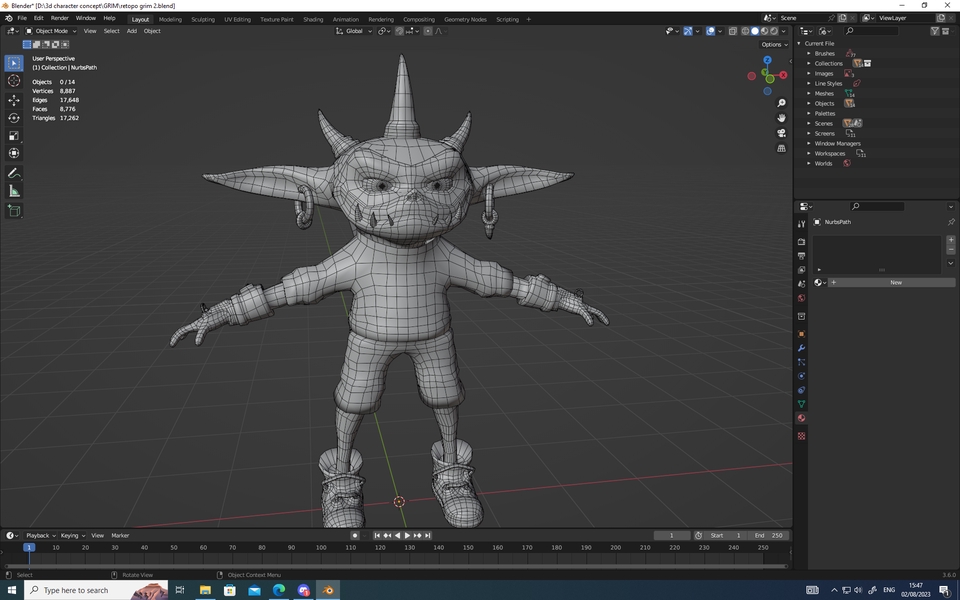The width and height of the screenshot is (960, 600).
Task: Jump to the timeline start frame
Action: pos(377,536)
